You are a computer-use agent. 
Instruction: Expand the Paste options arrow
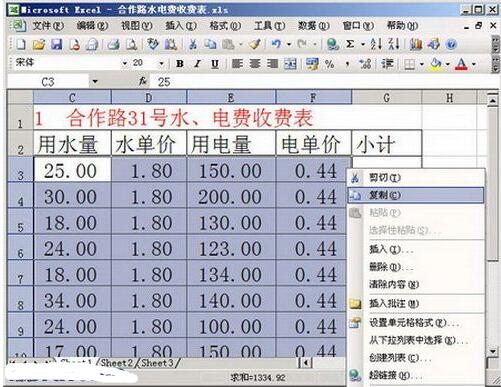pos(240,44)
